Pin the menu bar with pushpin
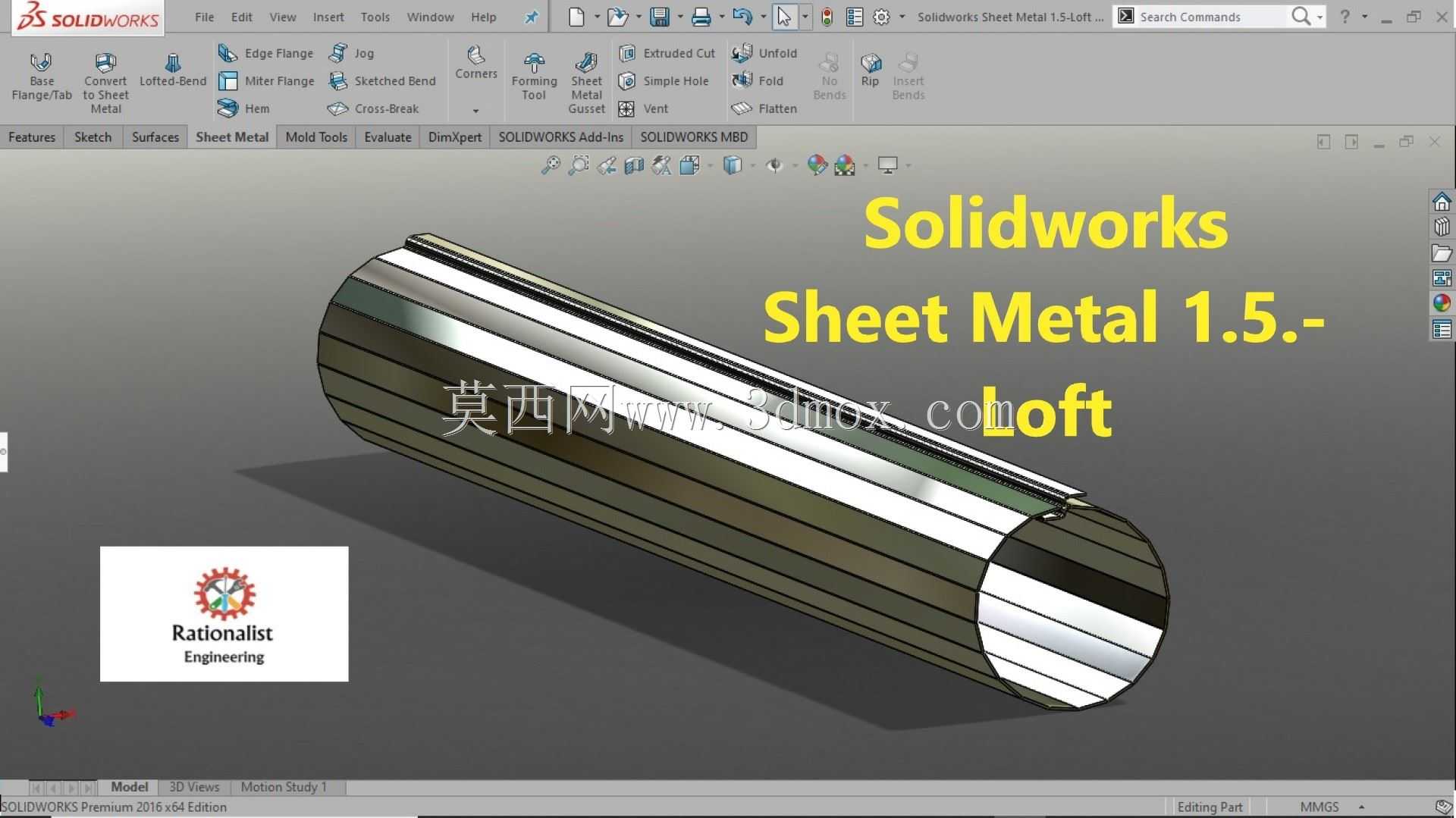This screenshot has height=818, width=1456. coord(532,17)
